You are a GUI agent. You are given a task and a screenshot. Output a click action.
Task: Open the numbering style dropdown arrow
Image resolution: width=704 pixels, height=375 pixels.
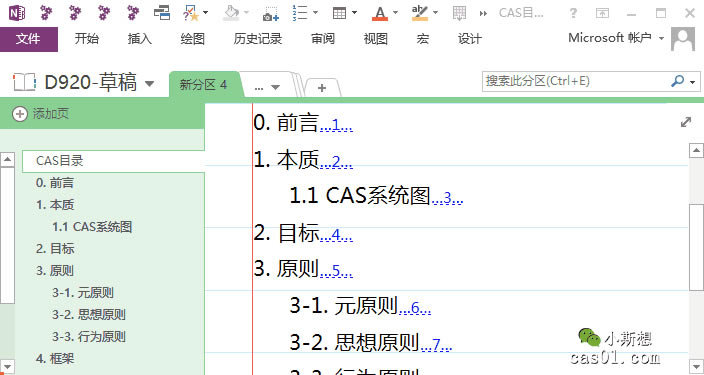click(315, 13)
